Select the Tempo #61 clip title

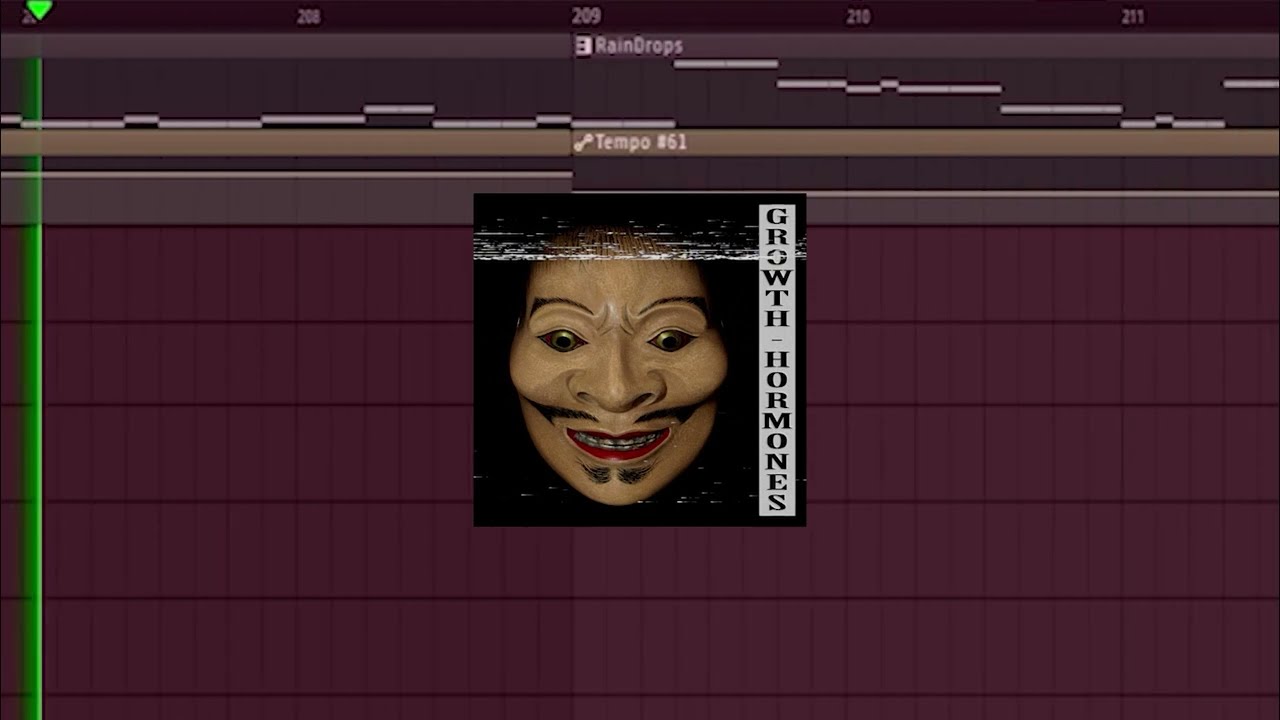(641, 142)
